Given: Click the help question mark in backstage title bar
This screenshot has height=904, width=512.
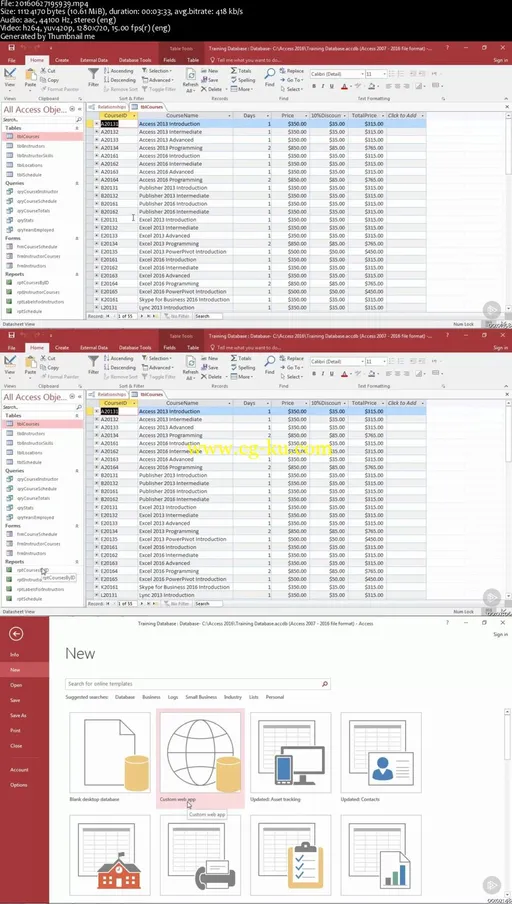Looking at the screenshot, I should (x=448, y=623).
